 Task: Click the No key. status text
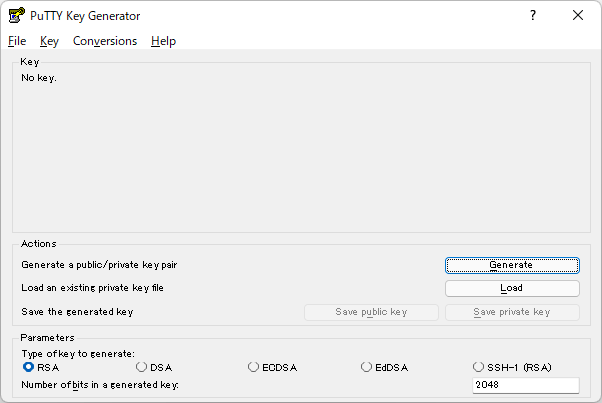[x=39, y=78]
